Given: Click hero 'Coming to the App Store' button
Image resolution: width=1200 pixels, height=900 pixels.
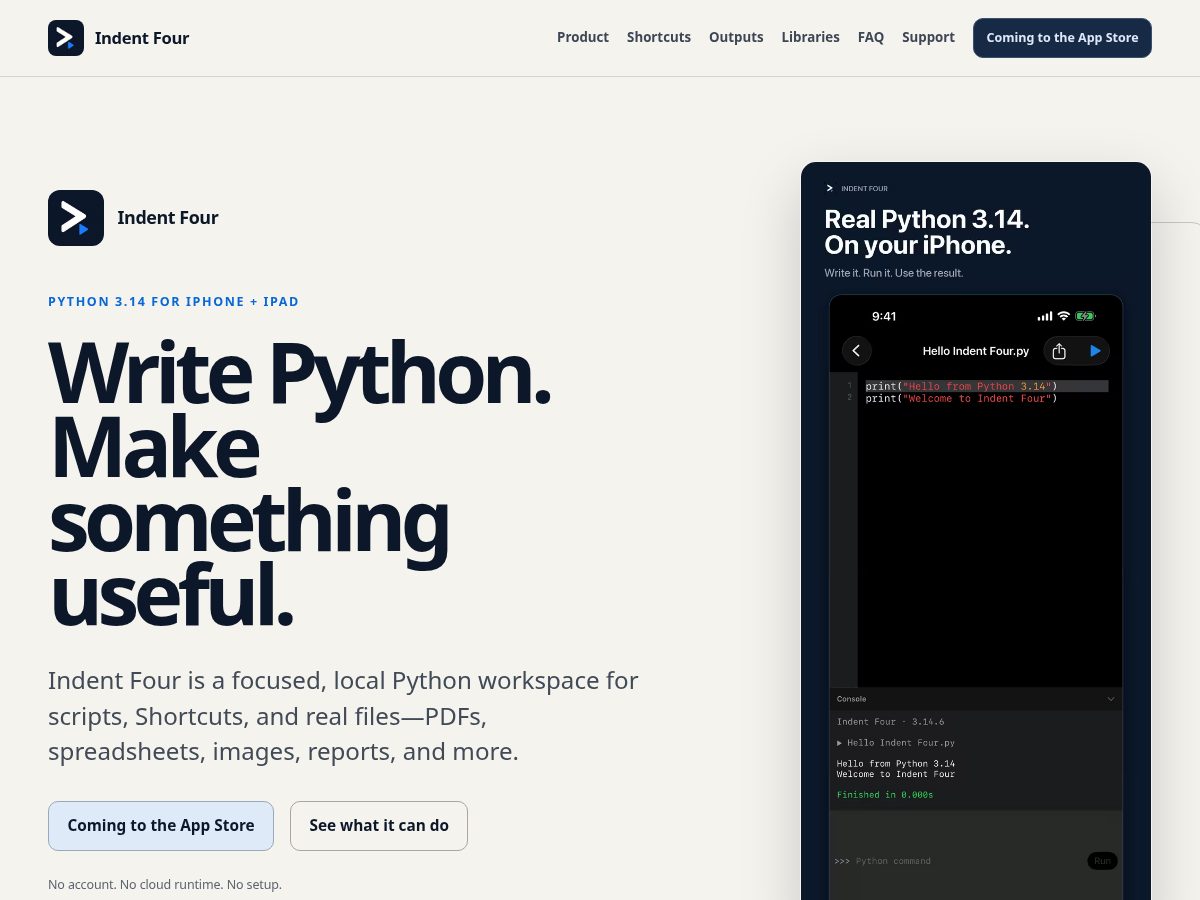Looking at the screenshot, I should pos(161,826).
